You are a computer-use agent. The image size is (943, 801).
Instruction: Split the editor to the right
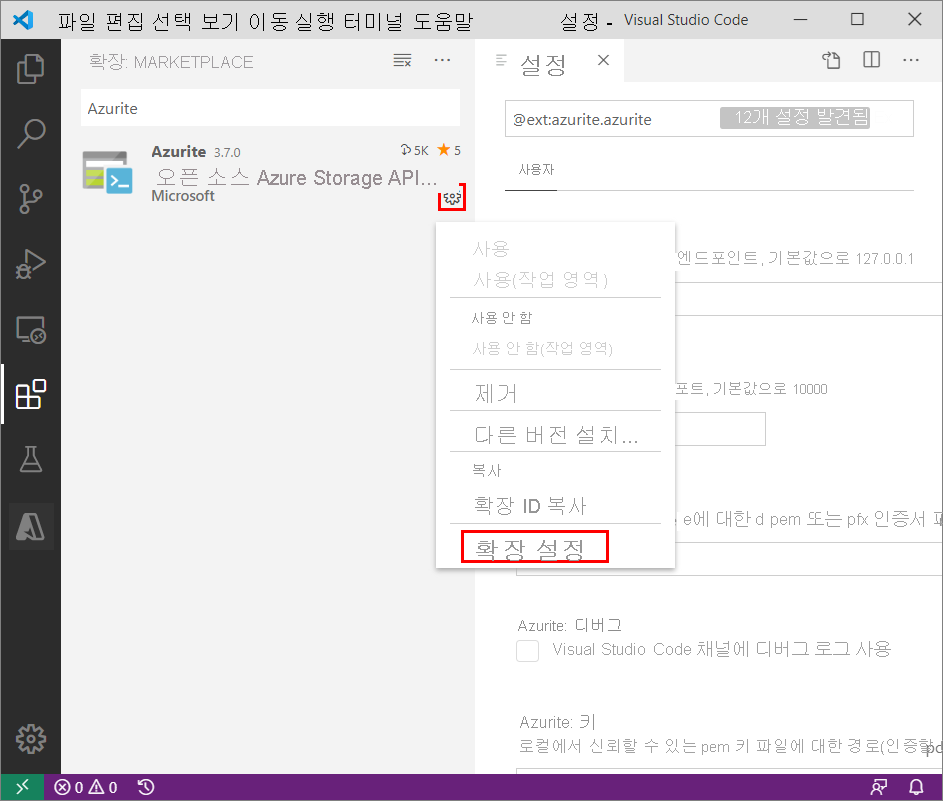pos(871,60)
